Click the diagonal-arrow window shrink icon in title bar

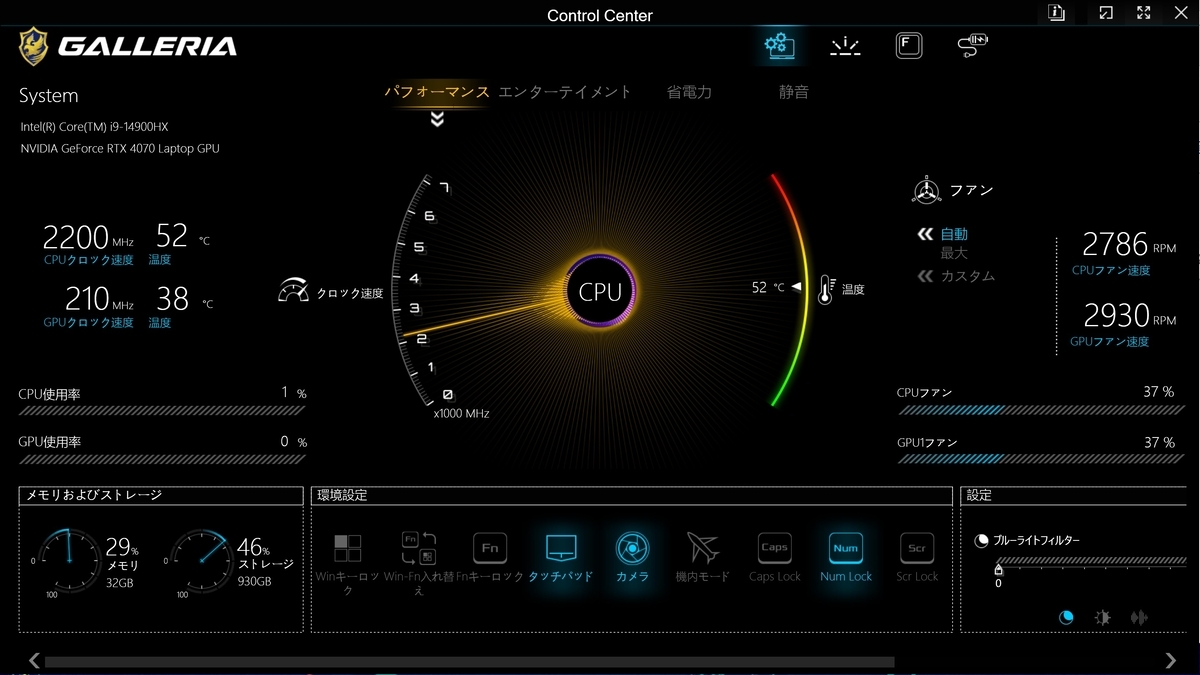1106,13
